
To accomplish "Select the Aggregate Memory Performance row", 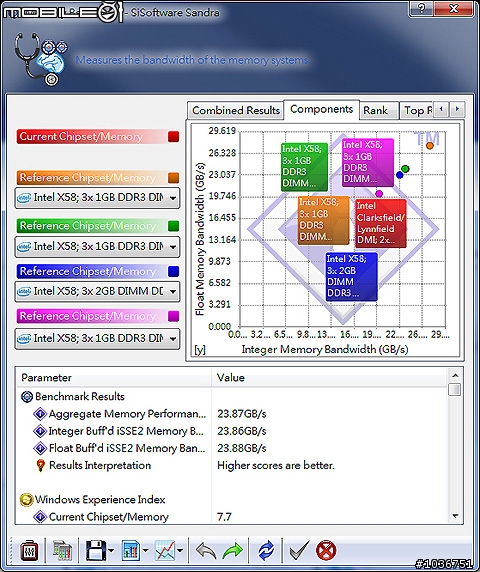I will (232, 414).
